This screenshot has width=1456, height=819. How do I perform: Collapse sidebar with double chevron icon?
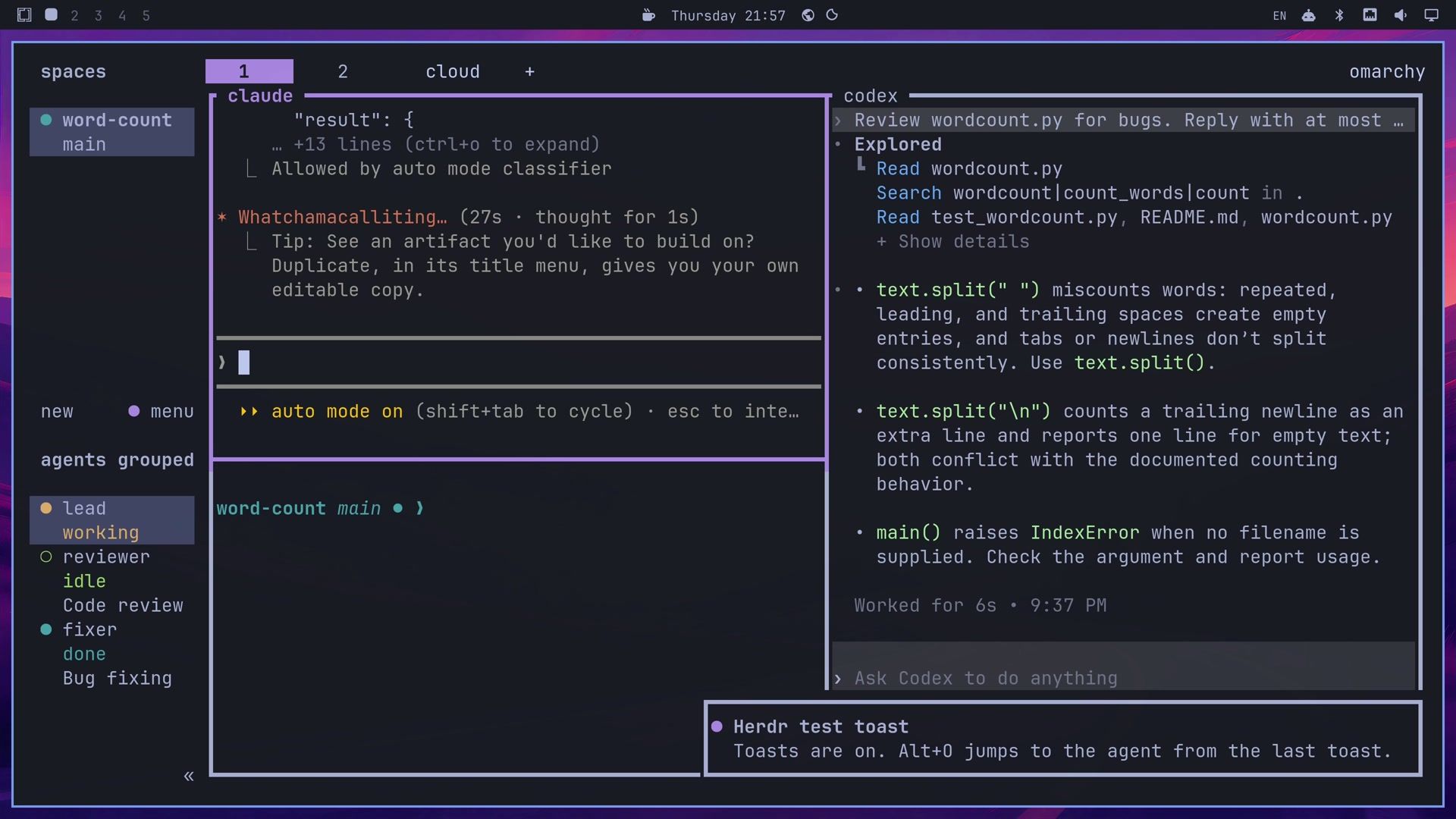pyautogui.click(x=189, y=776)
